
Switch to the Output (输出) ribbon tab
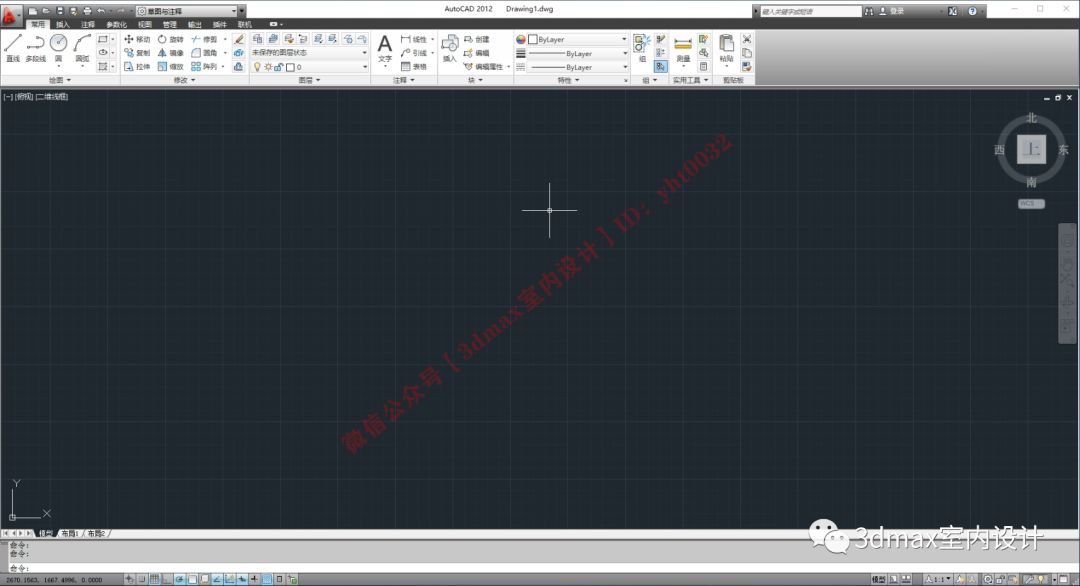[x=195, y=24]
